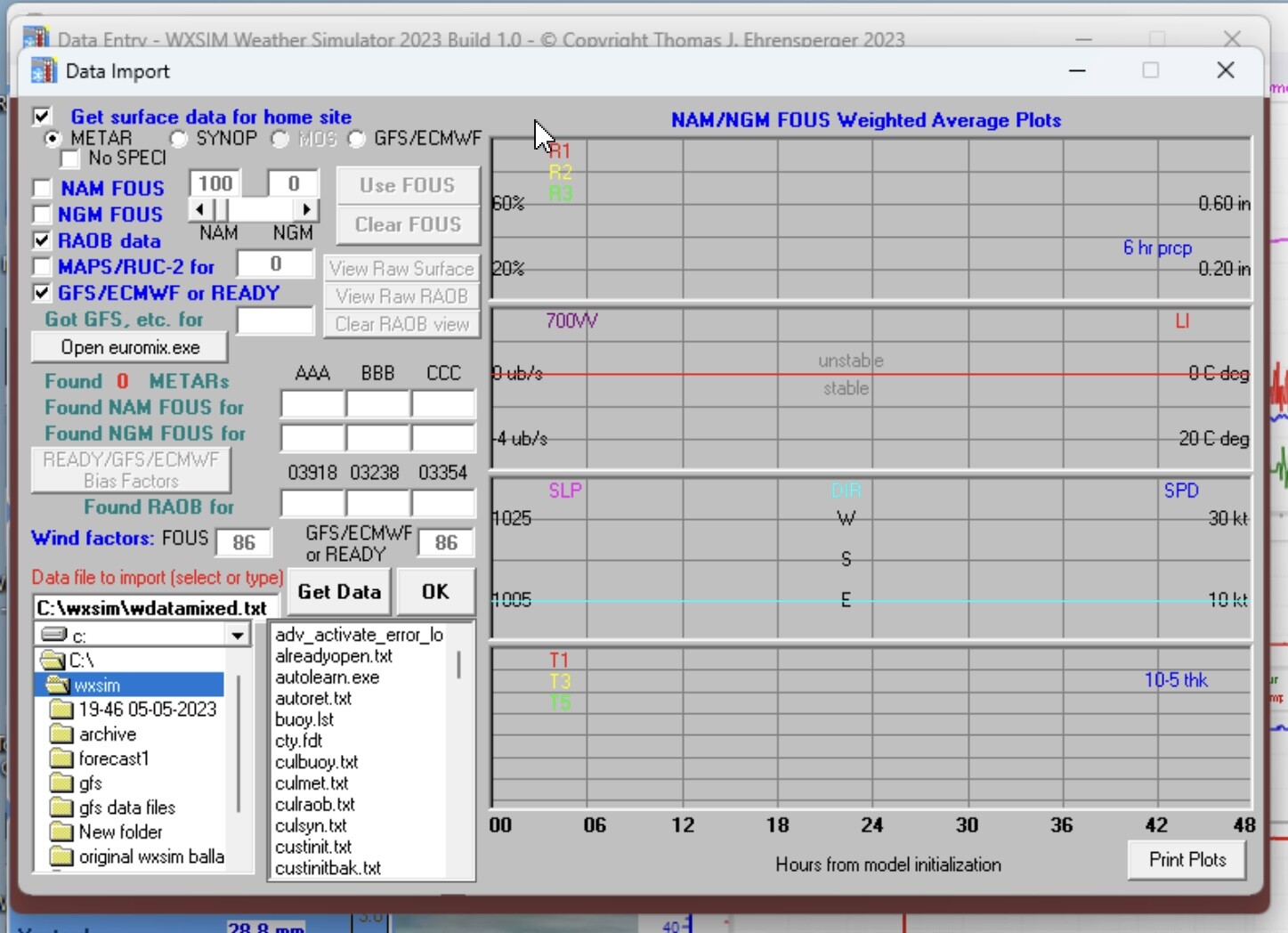The height and width of the screenshot is (933, 1288).
Task: Select autoret.txt in file list
Action: pyautogui.click(x=313, y=699)
